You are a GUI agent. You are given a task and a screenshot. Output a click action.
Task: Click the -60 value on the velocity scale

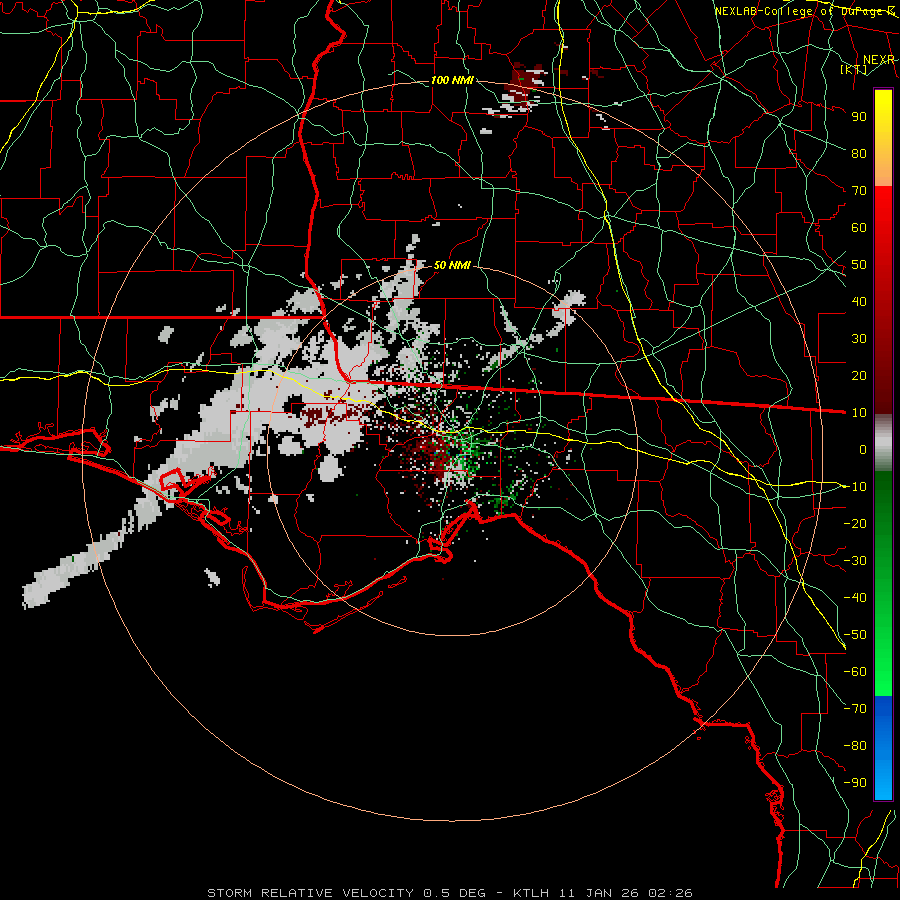pos(855,672)
